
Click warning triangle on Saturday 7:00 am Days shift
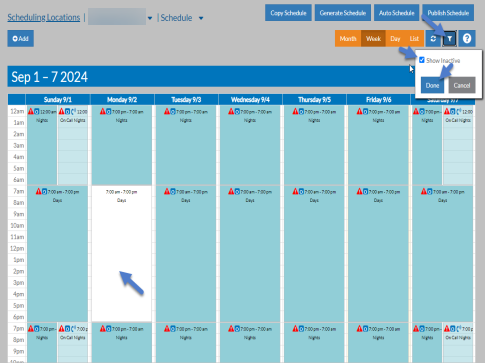pos(424,191)
